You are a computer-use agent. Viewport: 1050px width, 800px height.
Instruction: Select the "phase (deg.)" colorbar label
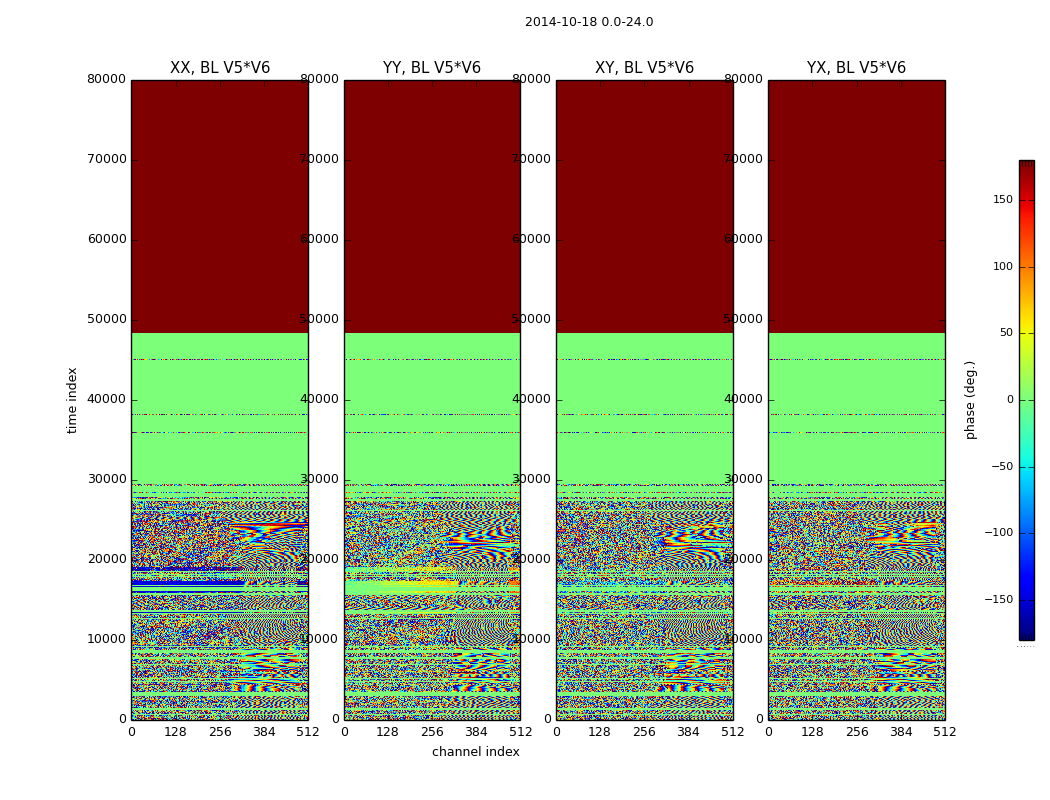[x=970, y=400]
